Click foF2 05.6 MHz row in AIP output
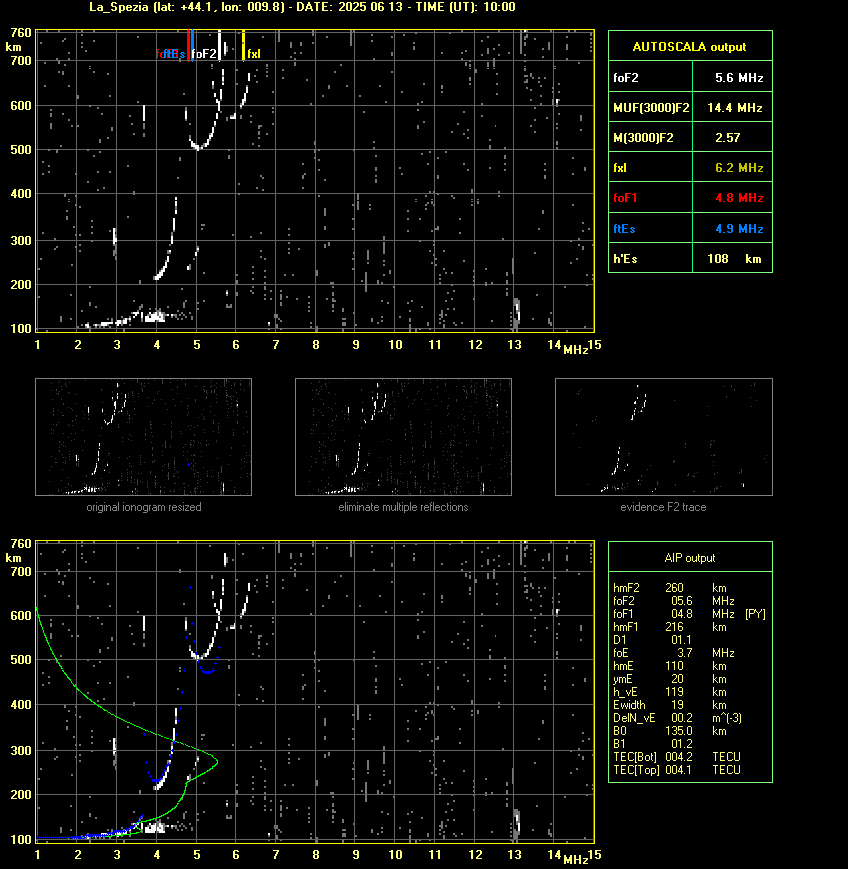848x869 pixels. pyautogui.click(x=674, y=601)
